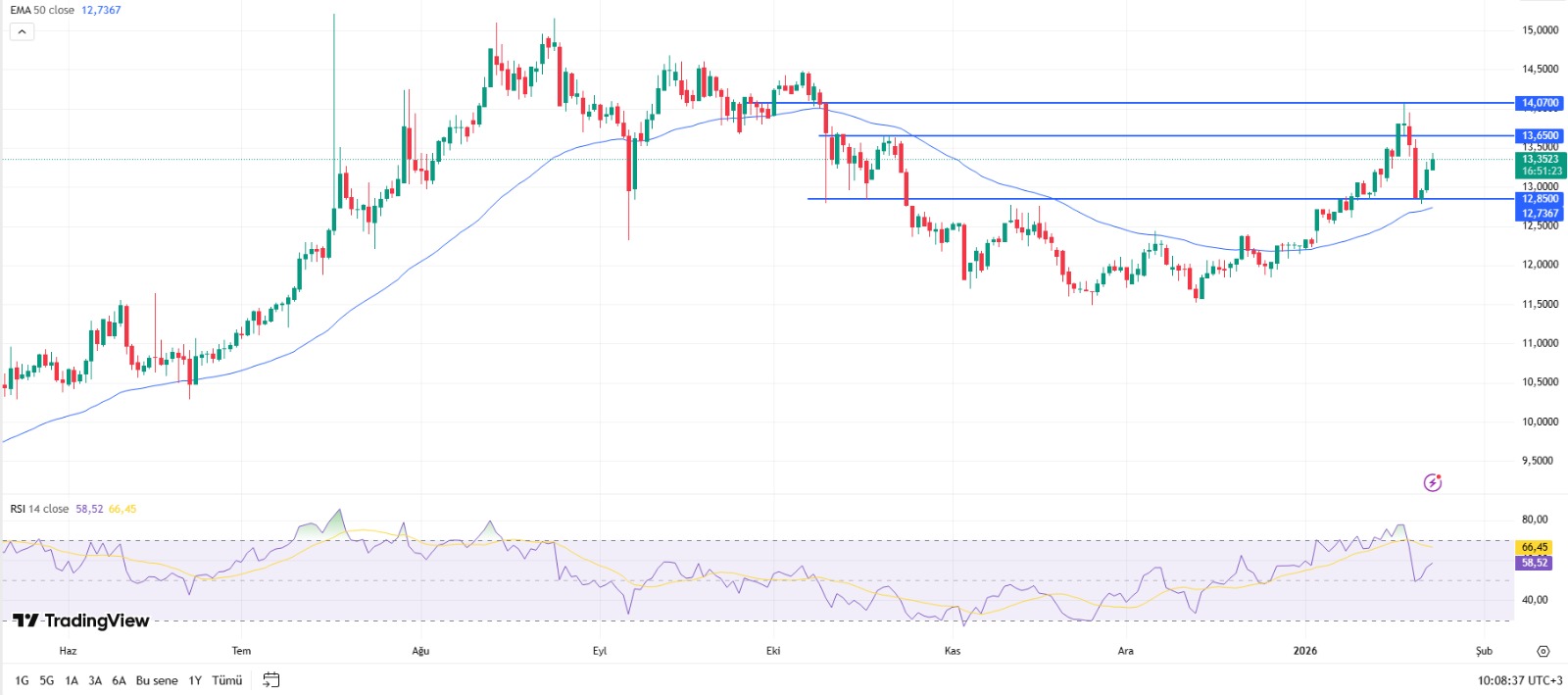
Task: Choose the 1A time range
Action: (72, 680)
